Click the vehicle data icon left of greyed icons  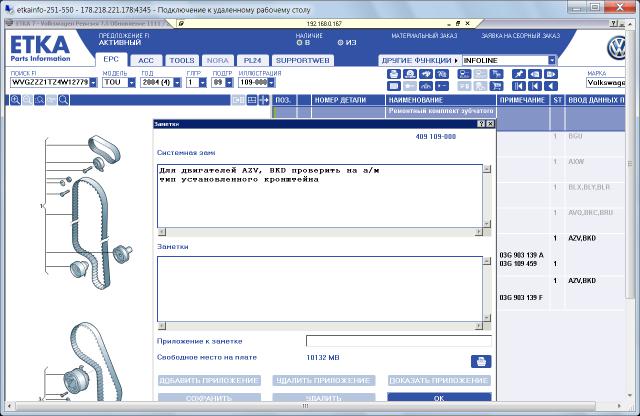464,74
